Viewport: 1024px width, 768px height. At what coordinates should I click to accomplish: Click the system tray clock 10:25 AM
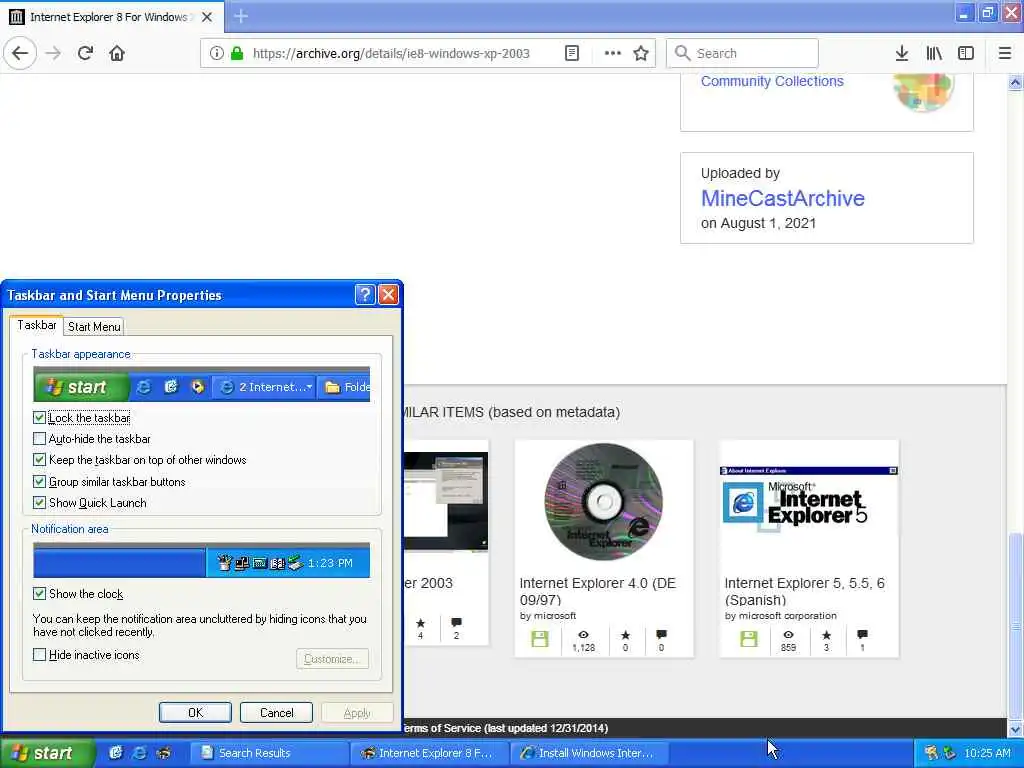(x=987, y=753)
